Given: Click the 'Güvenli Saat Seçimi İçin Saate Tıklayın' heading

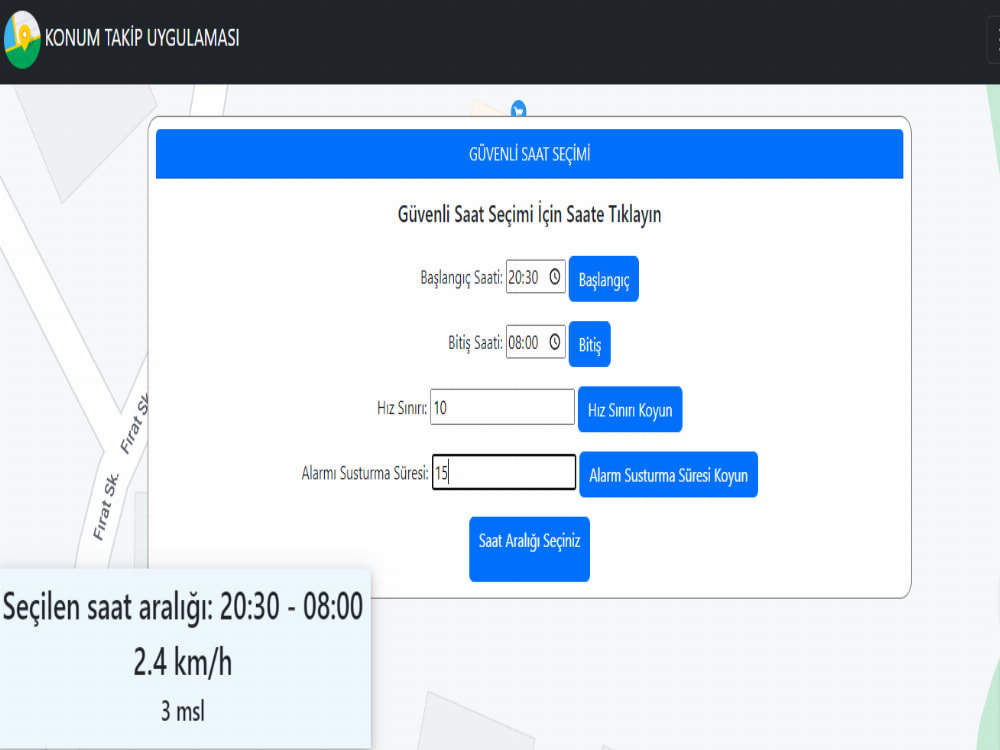Looking at the screenshot, I should click(529, 214).
